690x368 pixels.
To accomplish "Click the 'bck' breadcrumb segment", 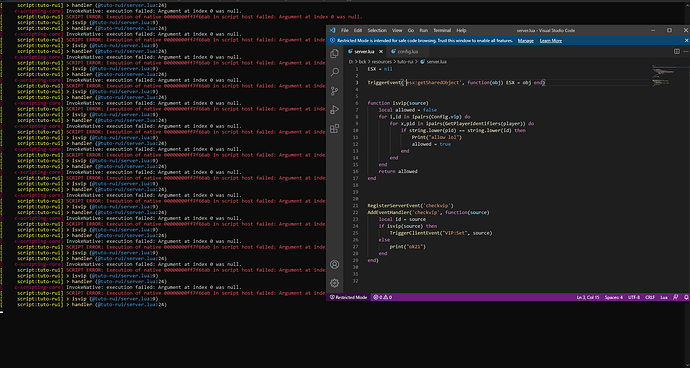I will point(362,62).
